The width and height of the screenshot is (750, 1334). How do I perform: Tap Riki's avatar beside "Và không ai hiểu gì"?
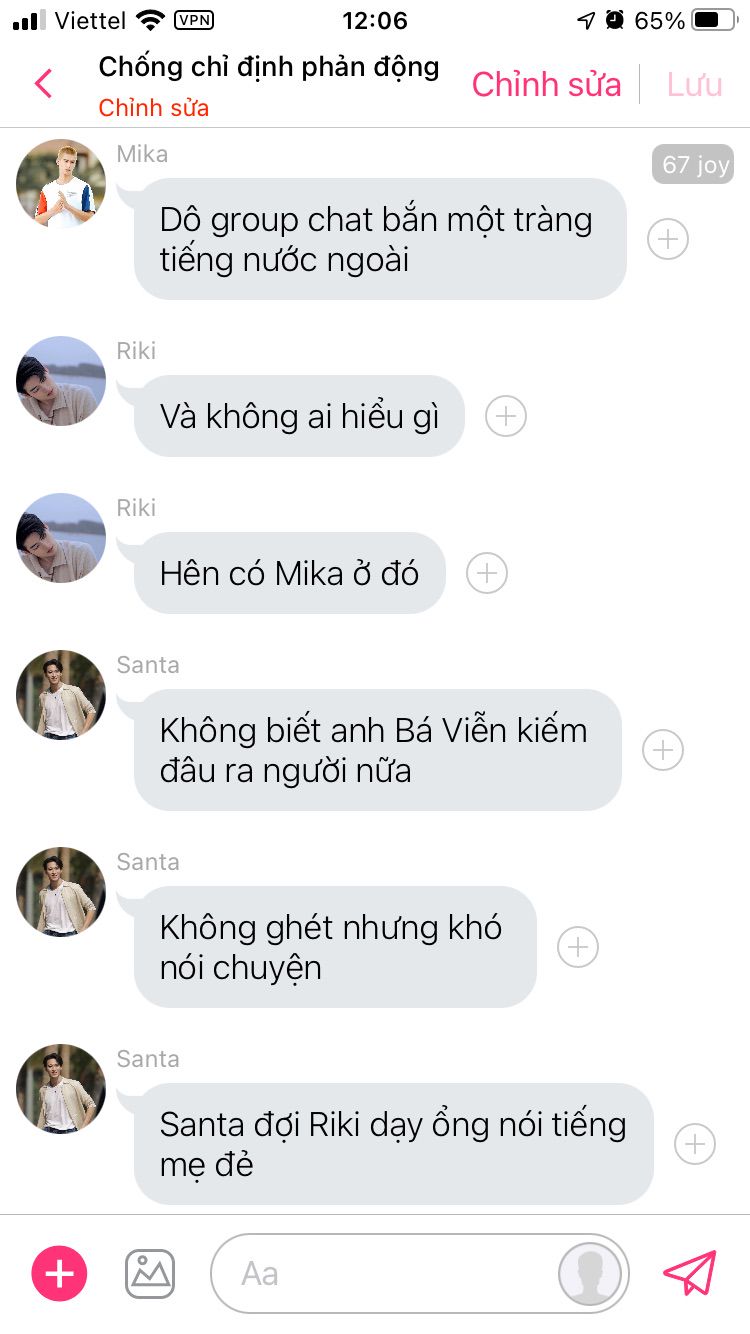tap(61, 381)
